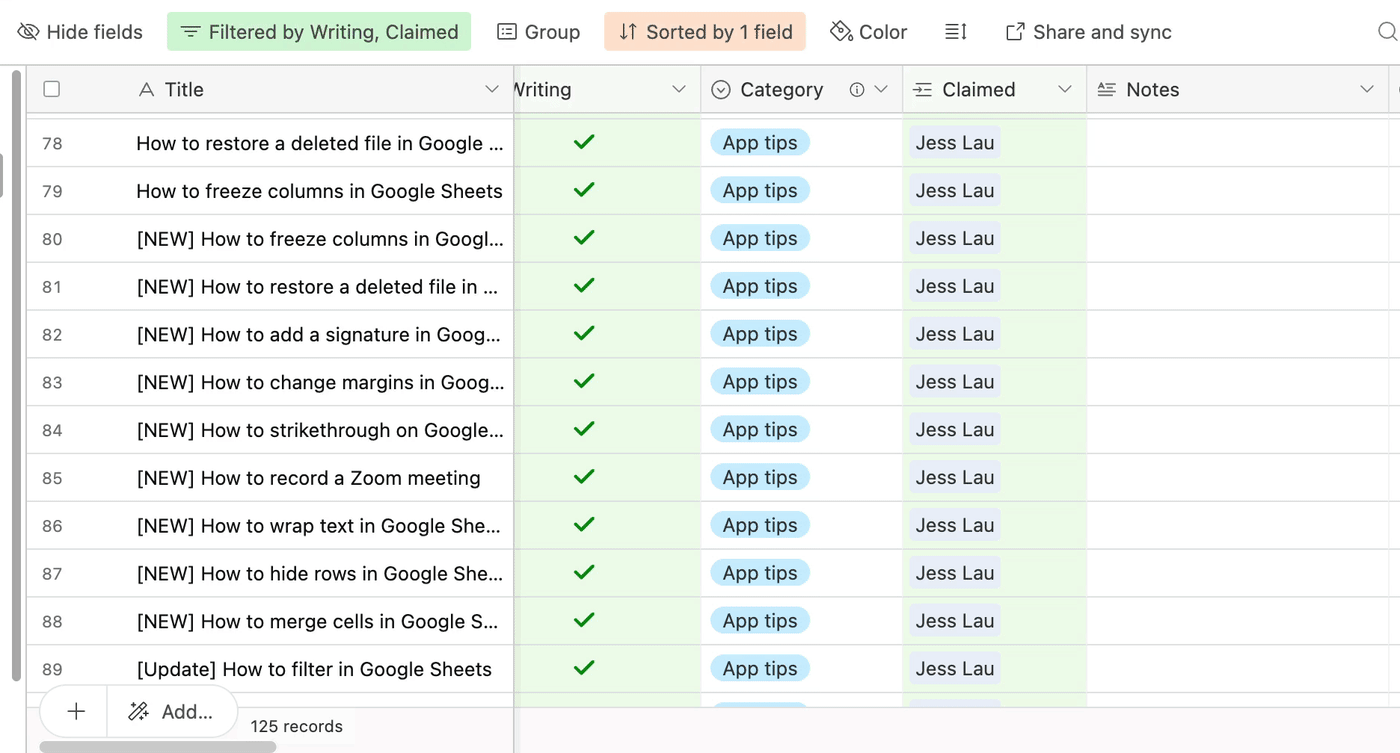Click the Hide fields eye icon
Viewport: 1400px width, 753px height.
point(28,32)
